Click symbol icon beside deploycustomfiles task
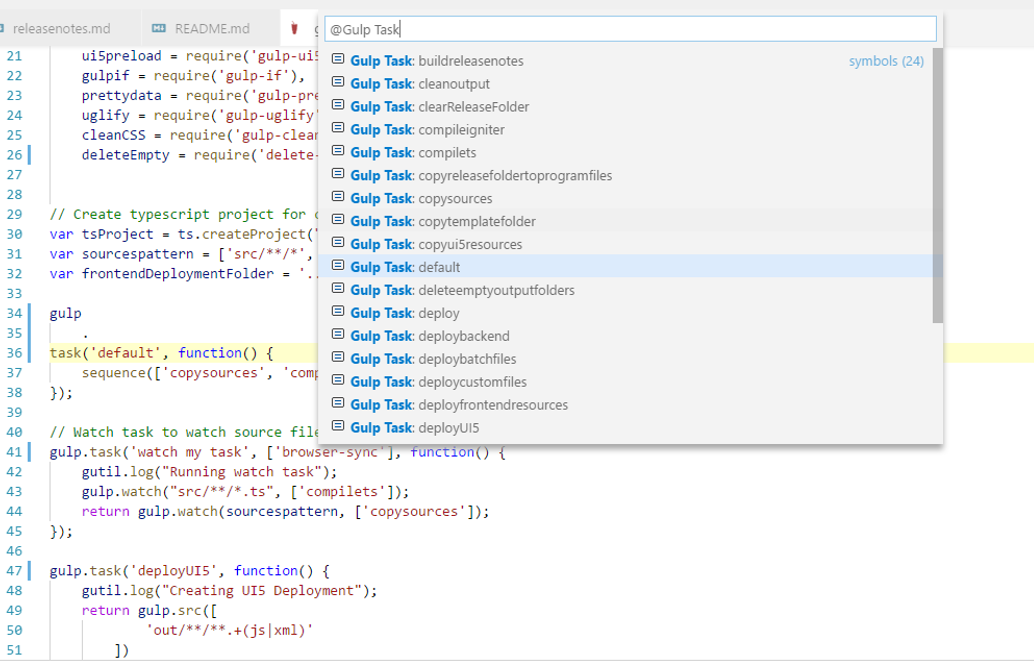 point(338,381)
